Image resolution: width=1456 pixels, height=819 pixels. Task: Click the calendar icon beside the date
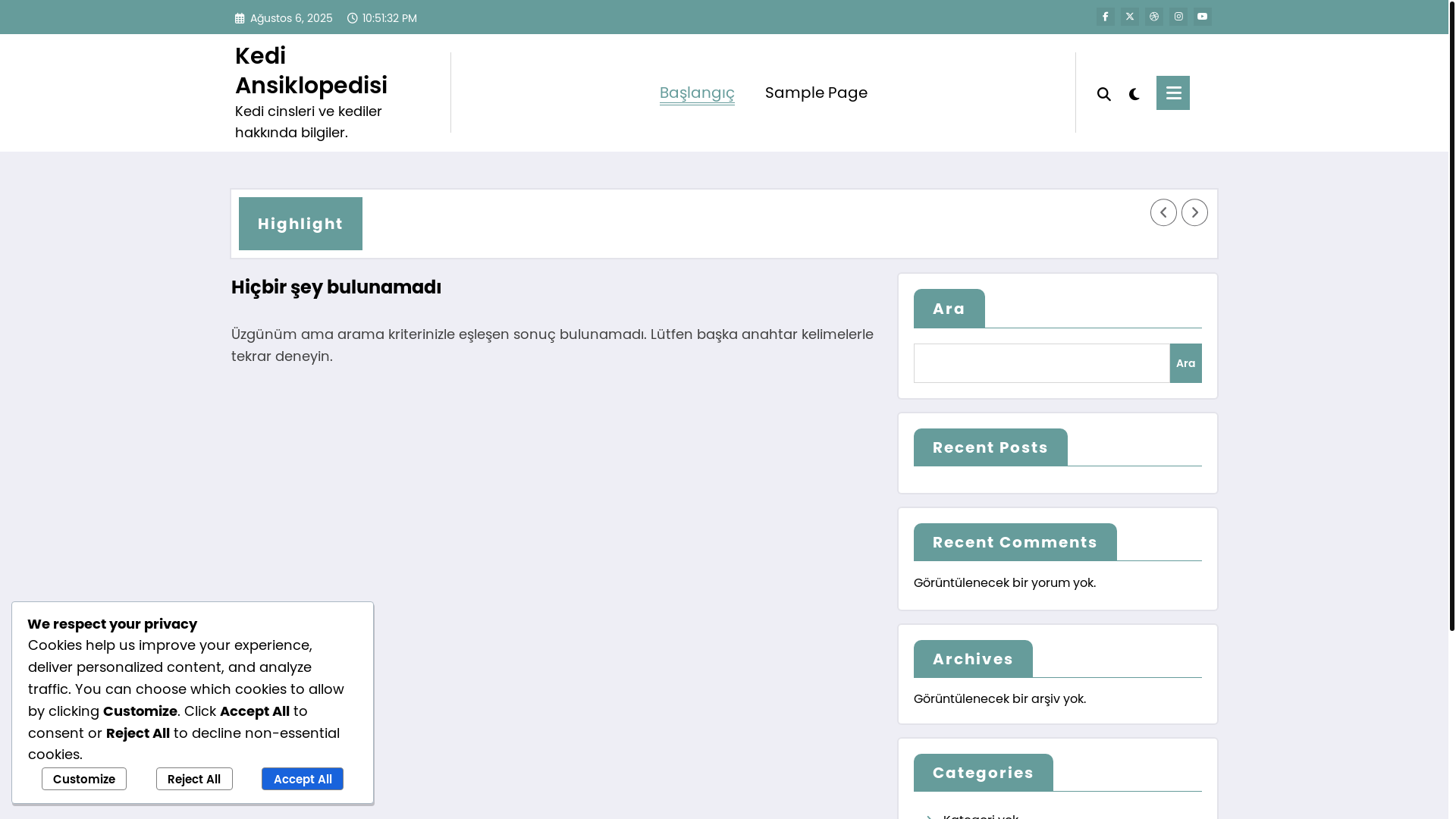tap(240, 18)
